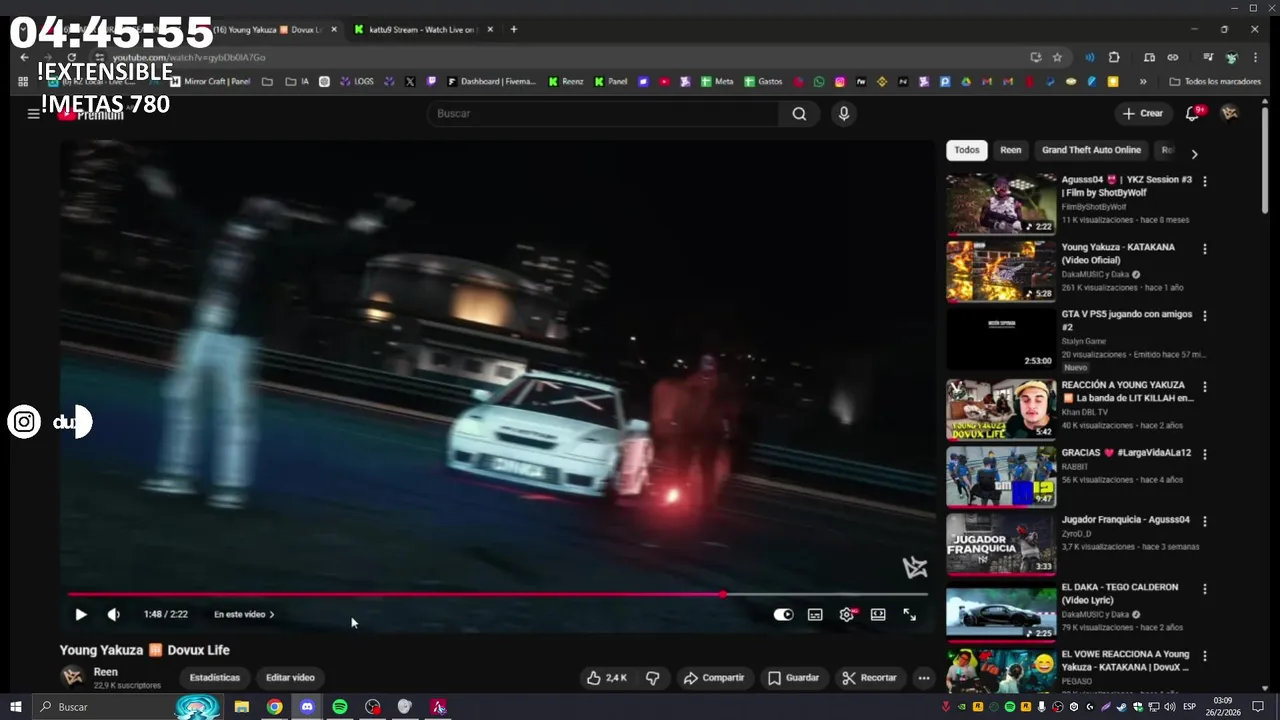Save video with Guardar button
Screen dimensions: 1280x720
[794, 678]
